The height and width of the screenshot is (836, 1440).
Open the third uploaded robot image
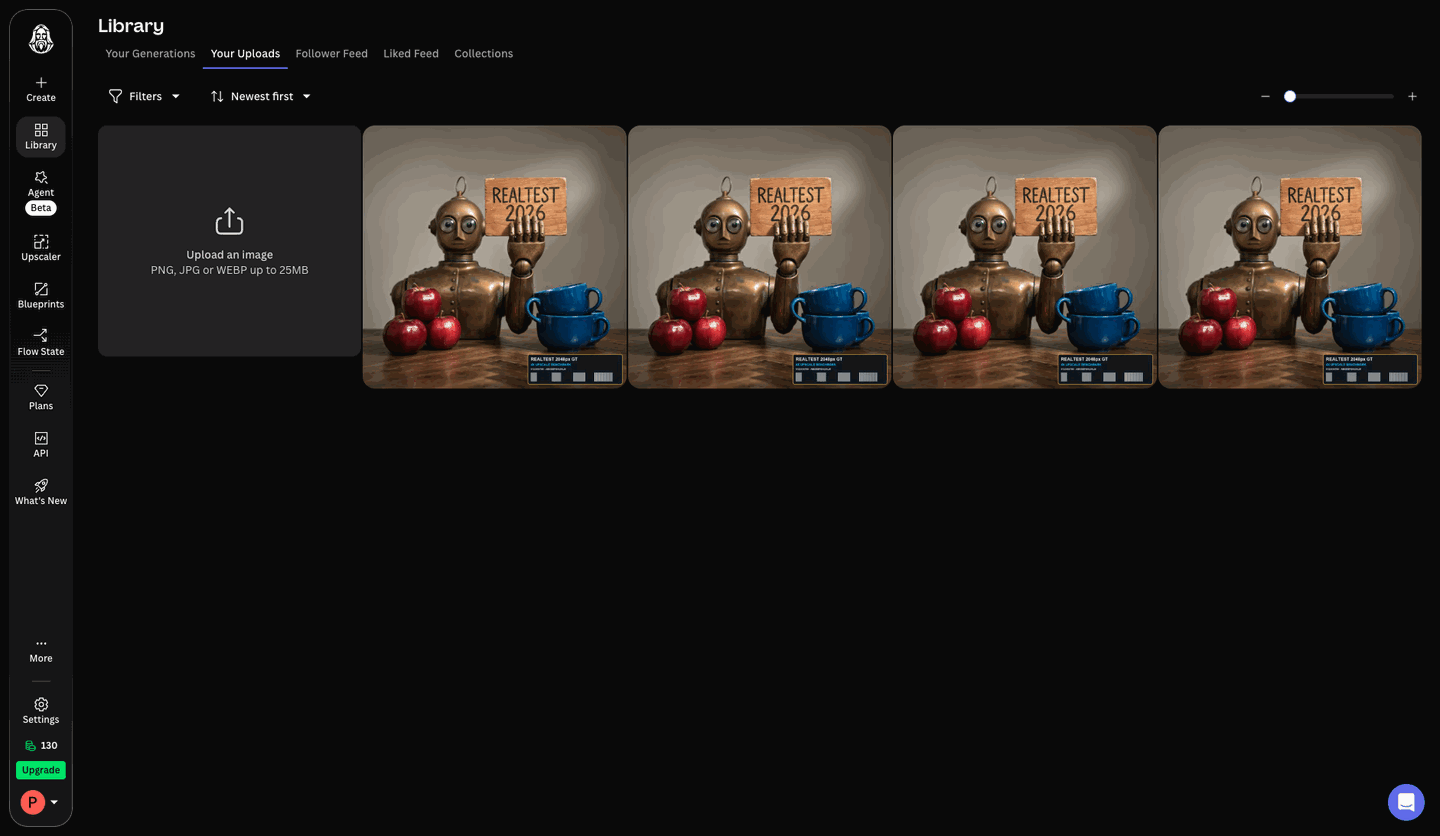[x=1025, y=257]
